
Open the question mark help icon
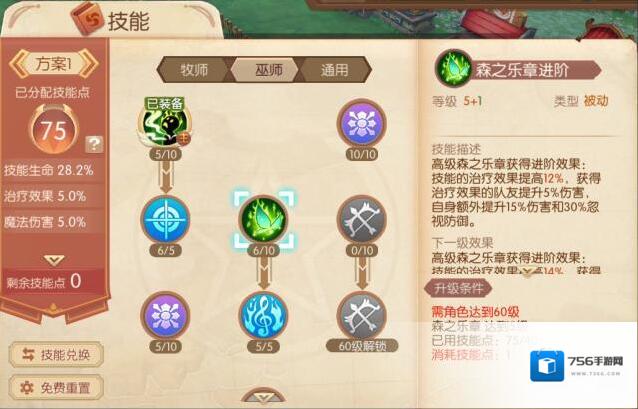(x=94, y=144)
